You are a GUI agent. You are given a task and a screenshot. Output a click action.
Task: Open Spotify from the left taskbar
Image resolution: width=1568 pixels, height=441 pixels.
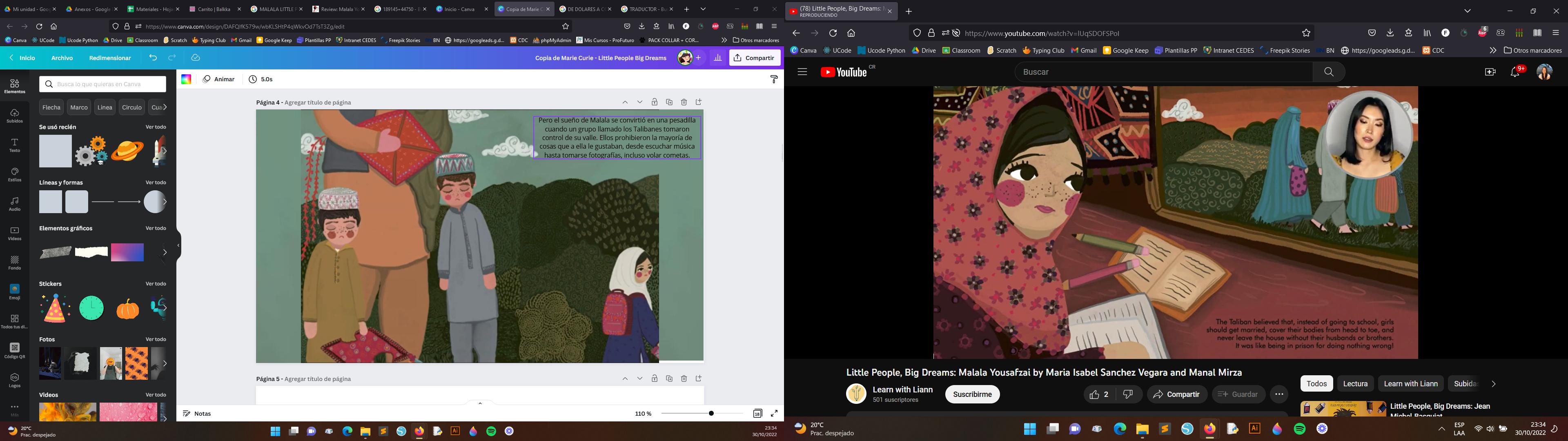tap(491, 431)
